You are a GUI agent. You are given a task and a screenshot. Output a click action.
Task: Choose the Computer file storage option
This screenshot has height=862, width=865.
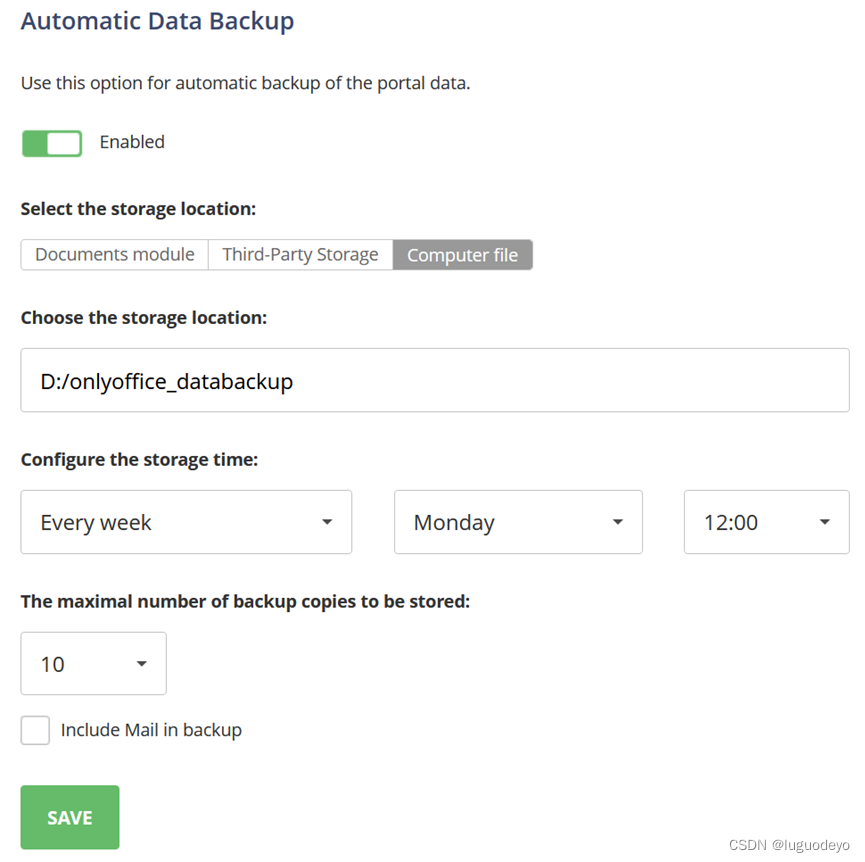[x=462, y=255]
